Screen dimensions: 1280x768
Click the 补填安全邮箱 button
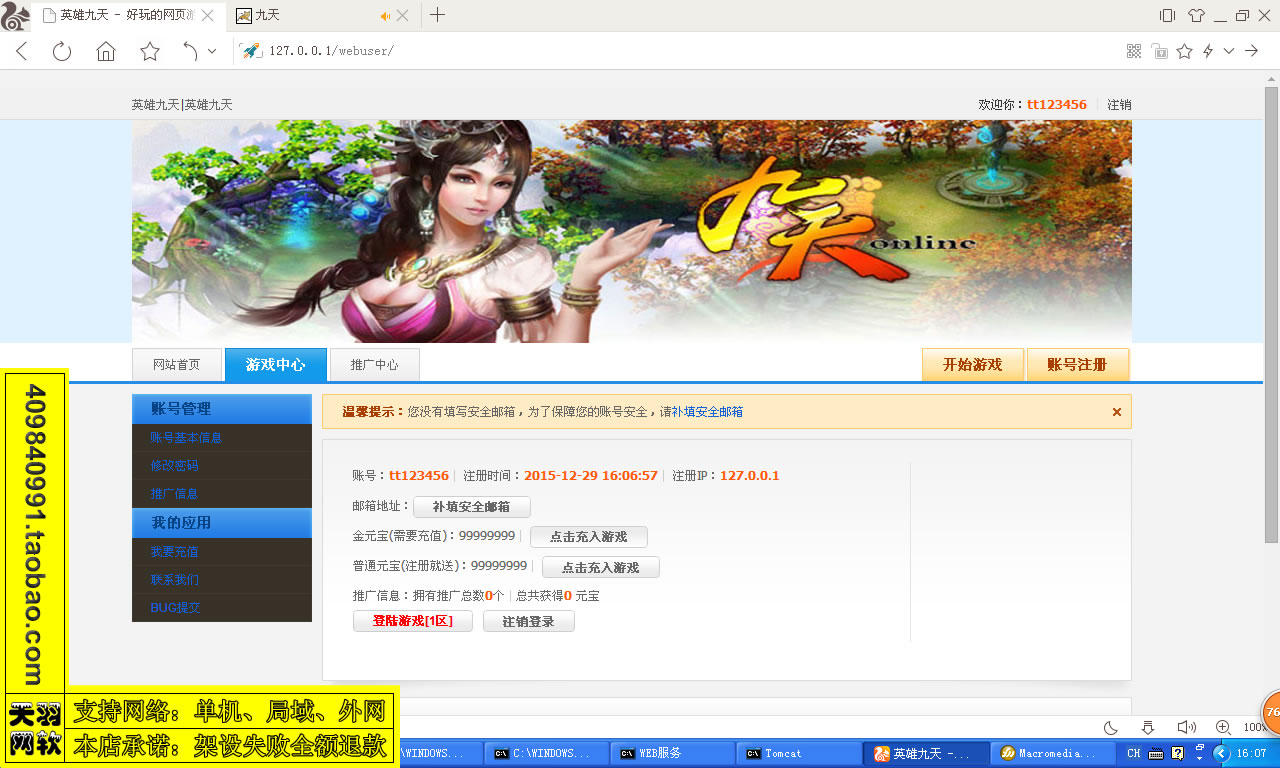point(471,507)
